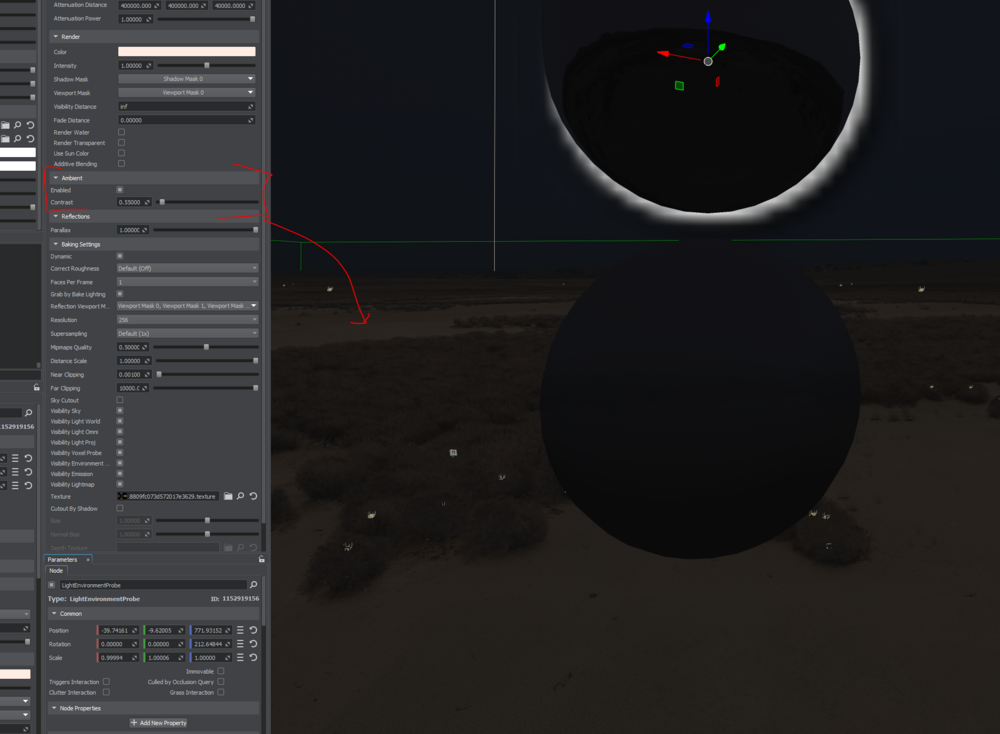Open the Correct Roughness dropdown
Screen dimensions: 1000x734
(187, 268)
